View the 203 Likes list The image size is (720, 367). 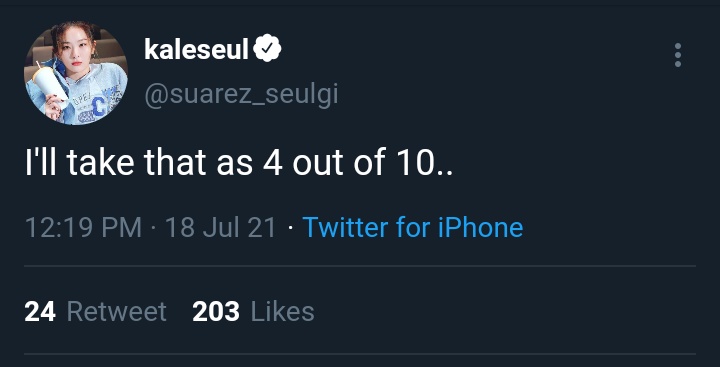point(253,312)
